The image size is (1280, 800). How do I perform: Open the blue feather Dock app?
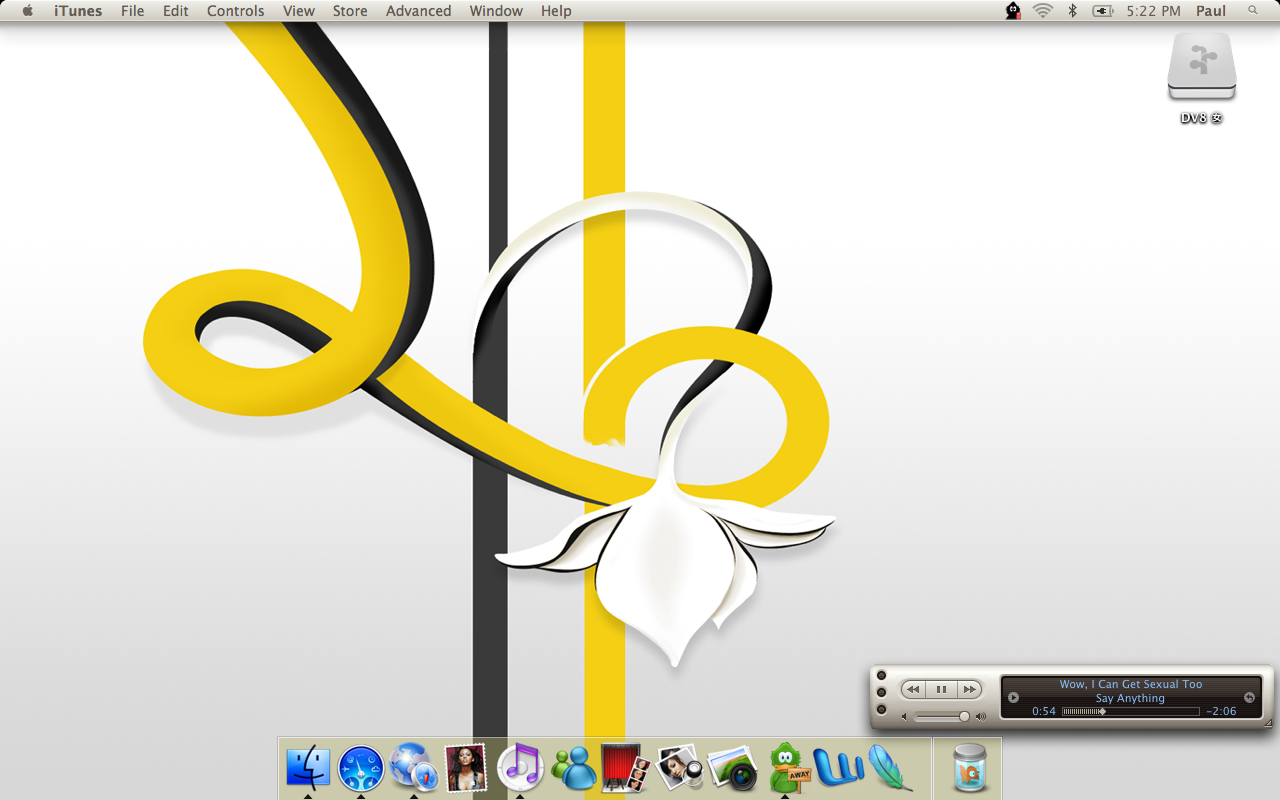890,768
